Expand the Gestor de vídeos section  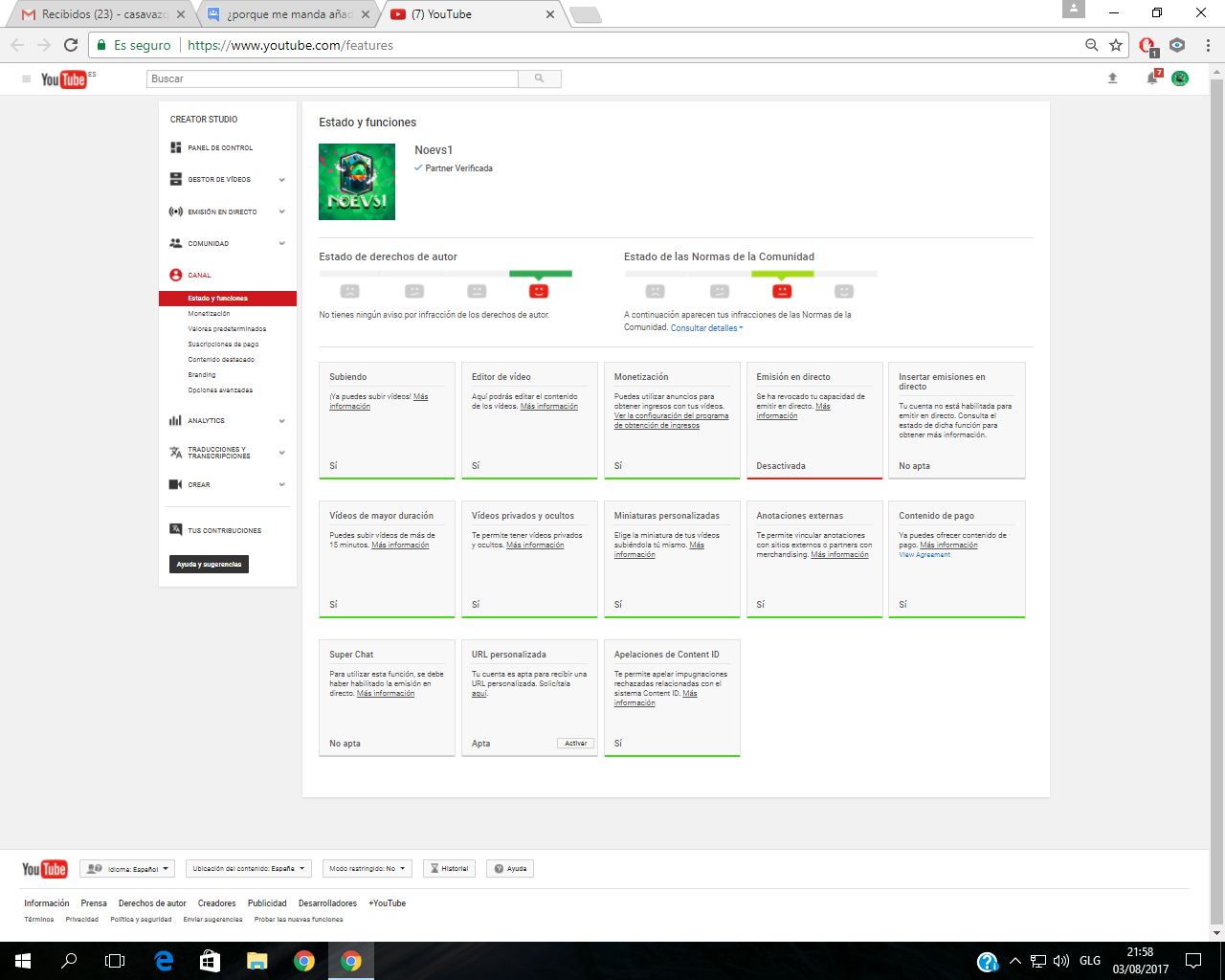281,180
